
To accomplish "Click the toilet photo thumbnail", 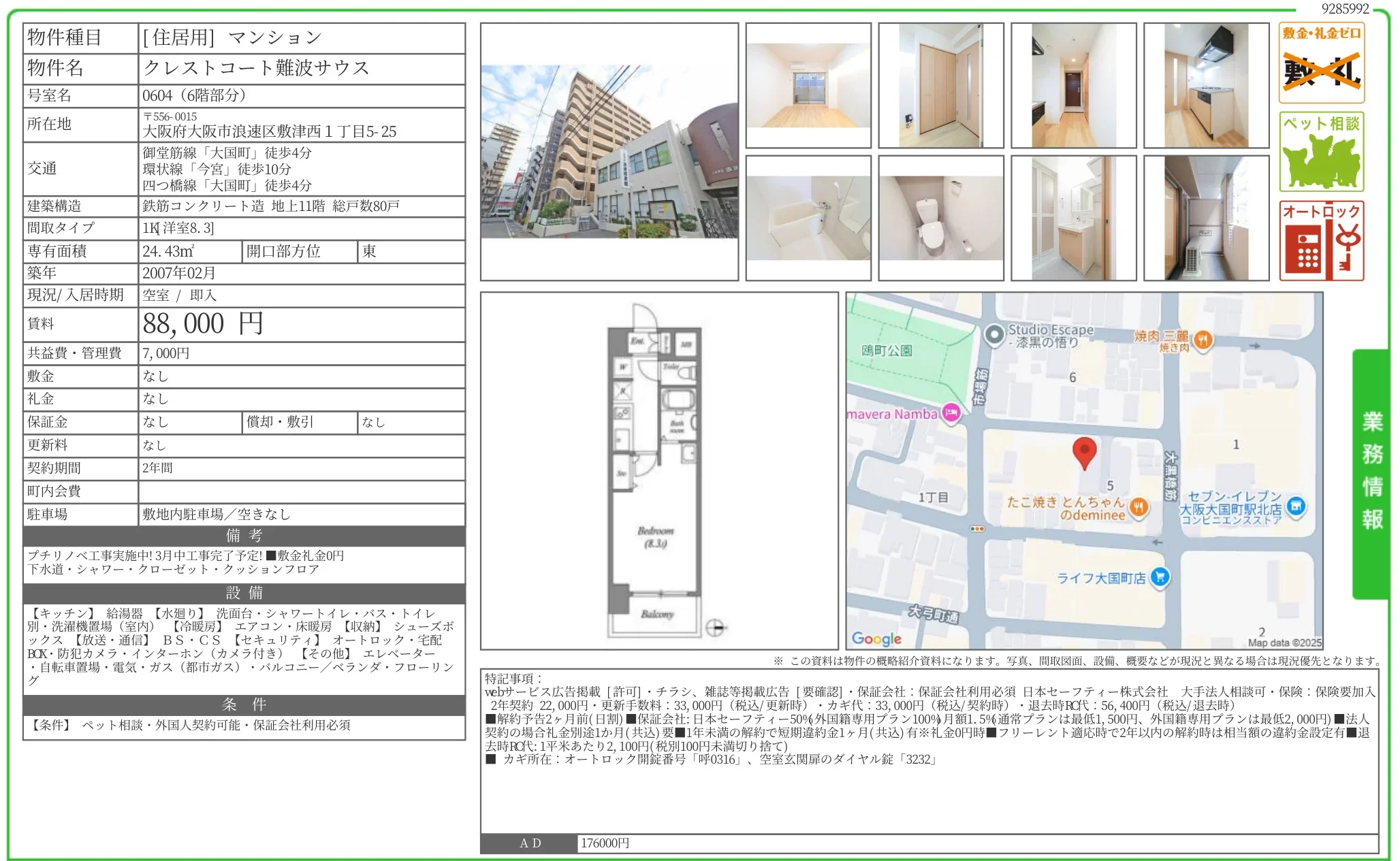I will [x=941, y=218].
